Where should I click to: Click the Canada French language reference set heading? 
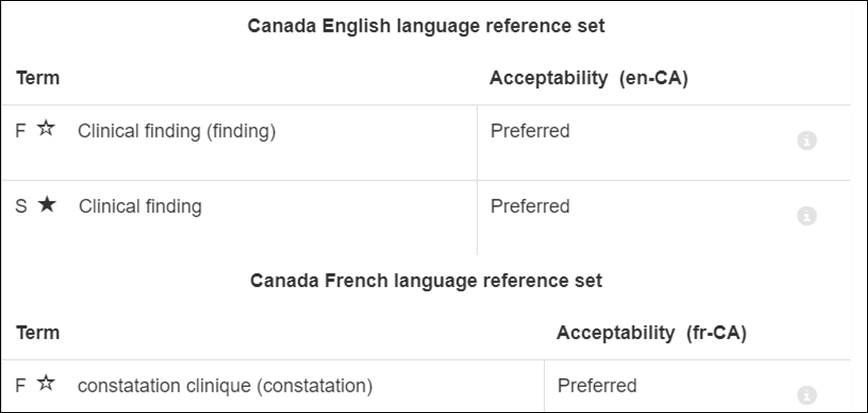426,281
